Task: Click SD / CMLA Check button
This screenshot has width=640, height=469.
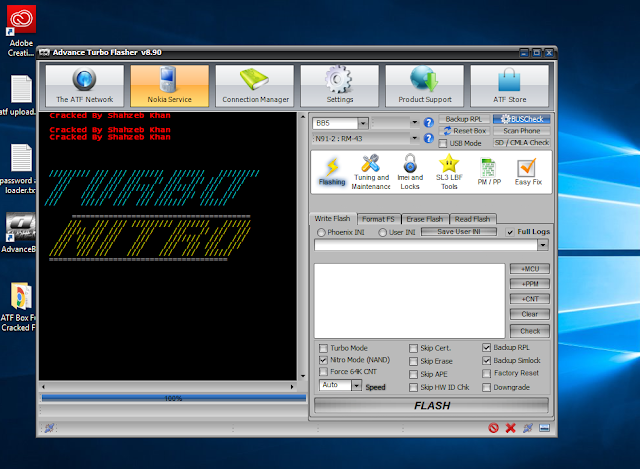Action: point(522,142)
